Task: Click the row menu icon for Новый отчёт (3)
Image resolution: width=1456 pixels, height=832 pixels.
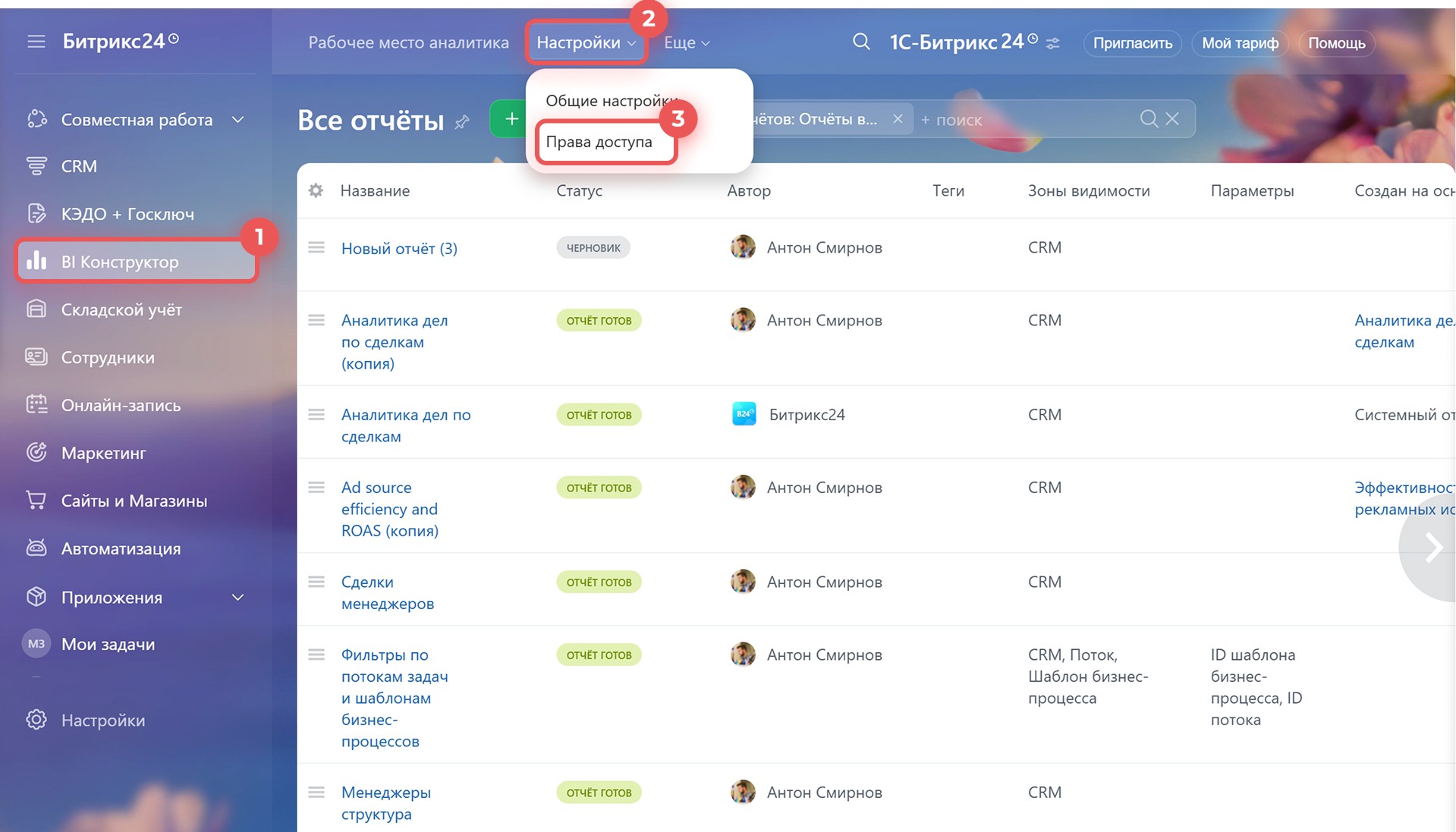Action: pyautogui.click(x=316, y=247)
